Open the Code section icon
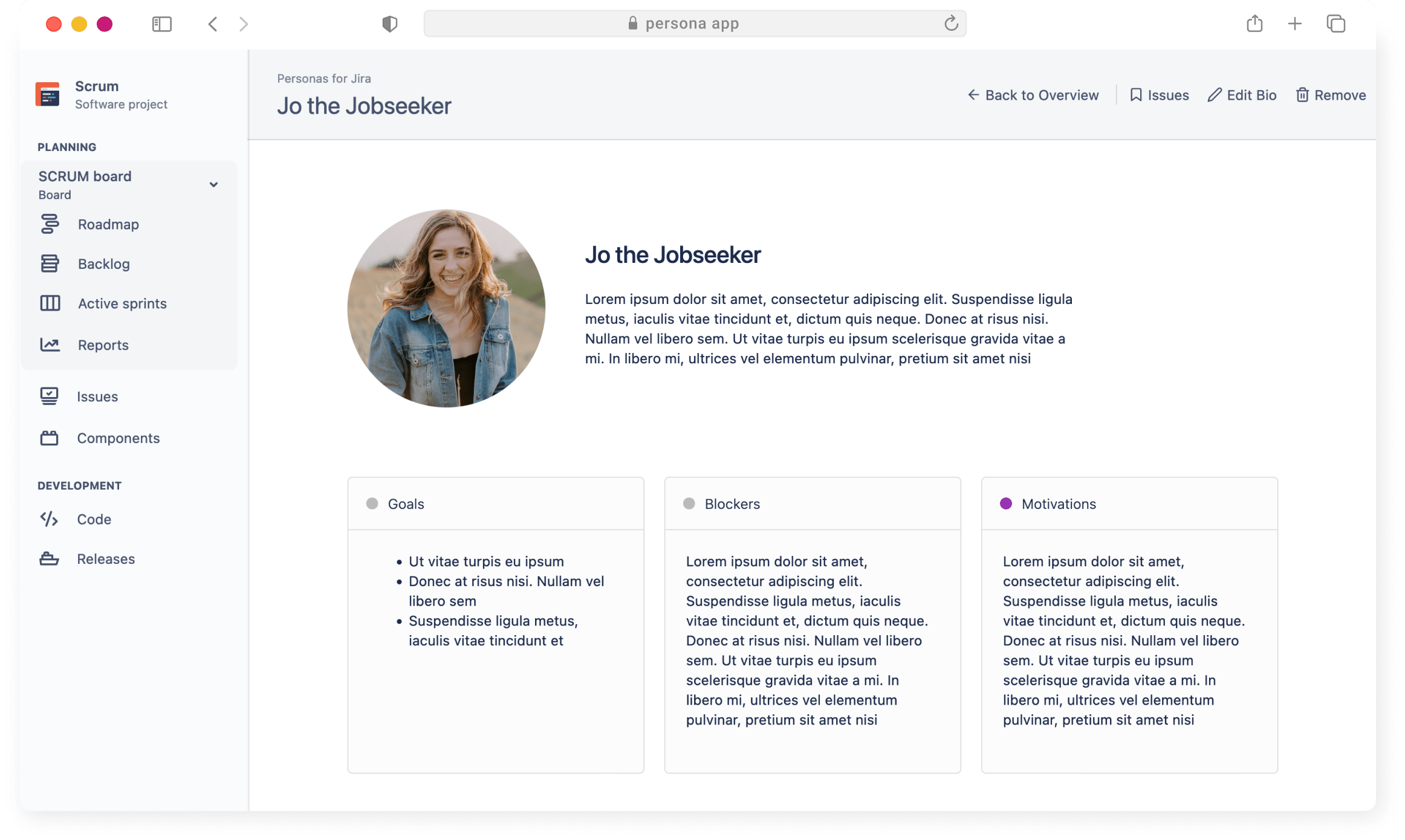 [x=49, y=519]
